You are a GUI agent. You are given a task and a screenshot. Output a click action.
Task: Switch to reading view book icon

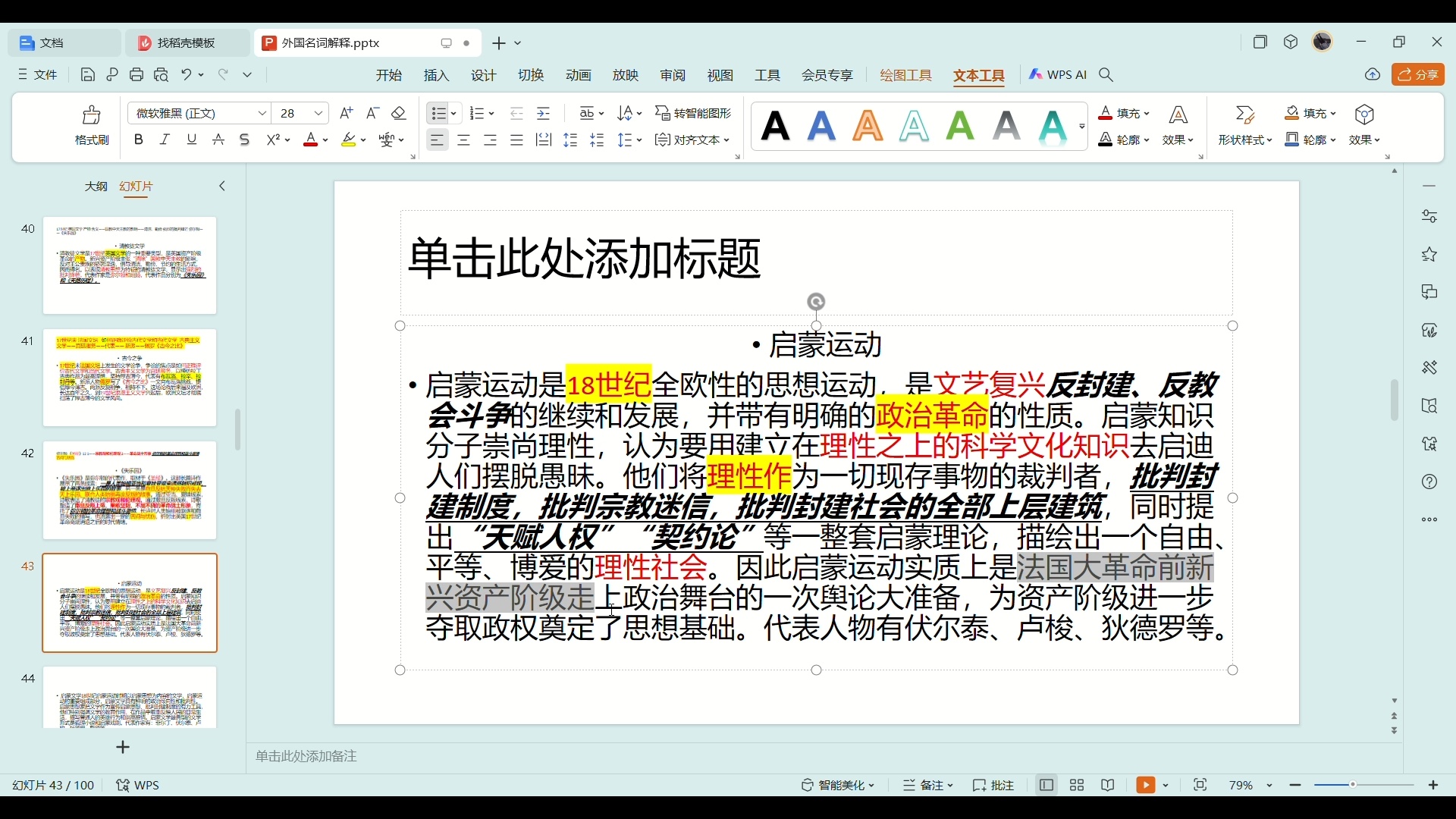pos(1109,786)
